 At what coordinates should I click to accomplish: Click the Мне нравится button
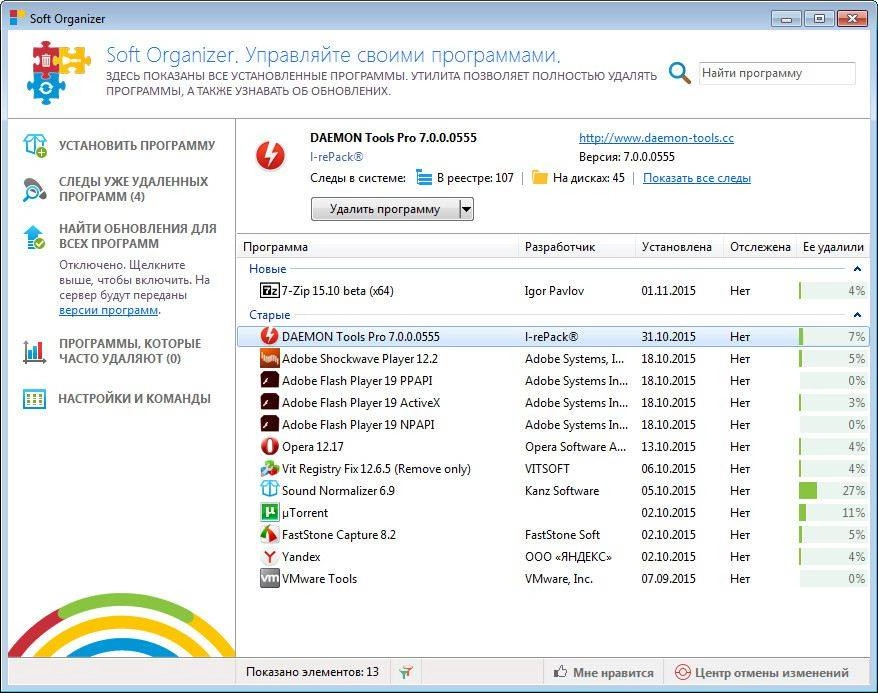[x=604, y=672]
